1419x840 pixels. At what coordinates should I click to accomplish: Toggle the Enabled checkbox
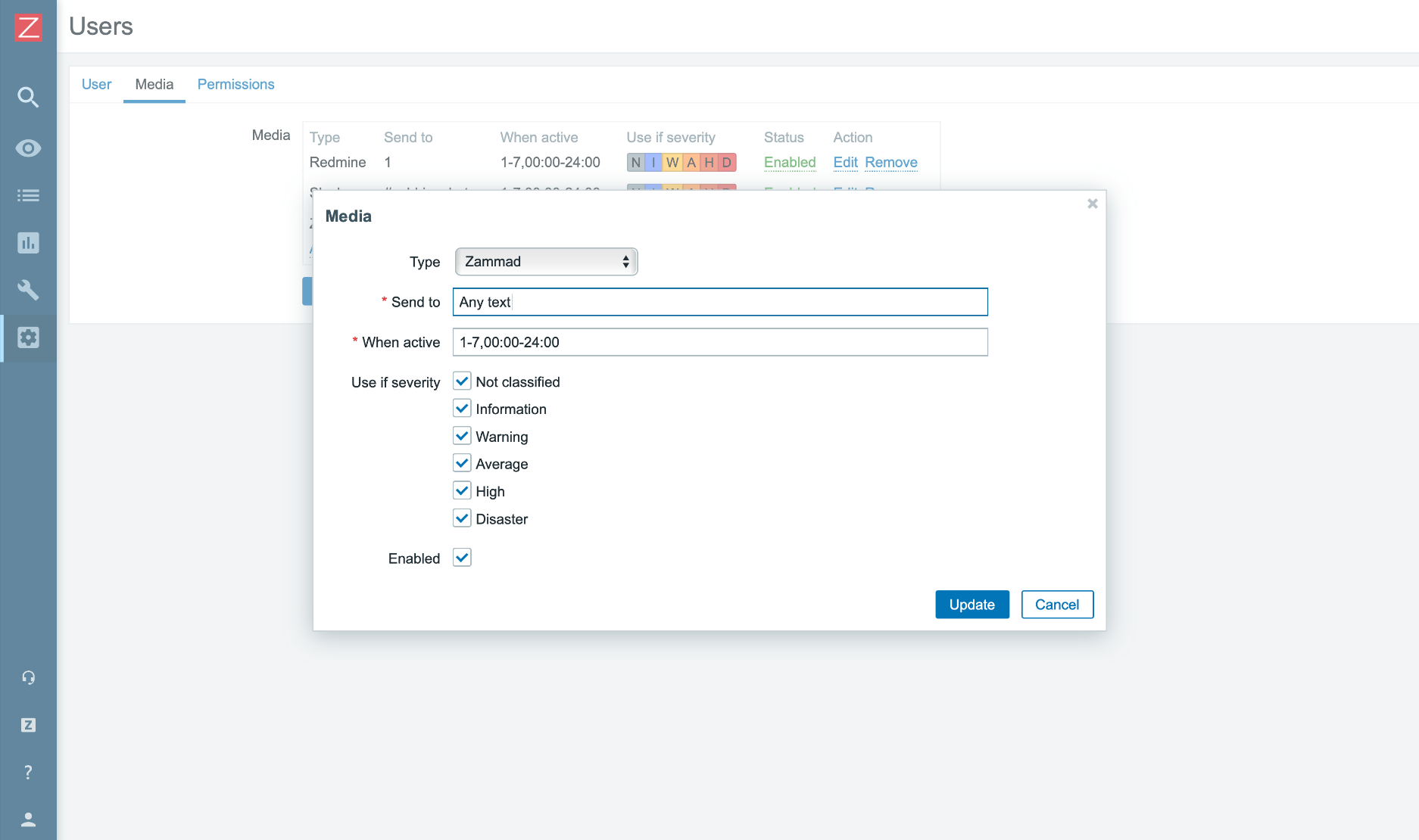coord(462,558)
